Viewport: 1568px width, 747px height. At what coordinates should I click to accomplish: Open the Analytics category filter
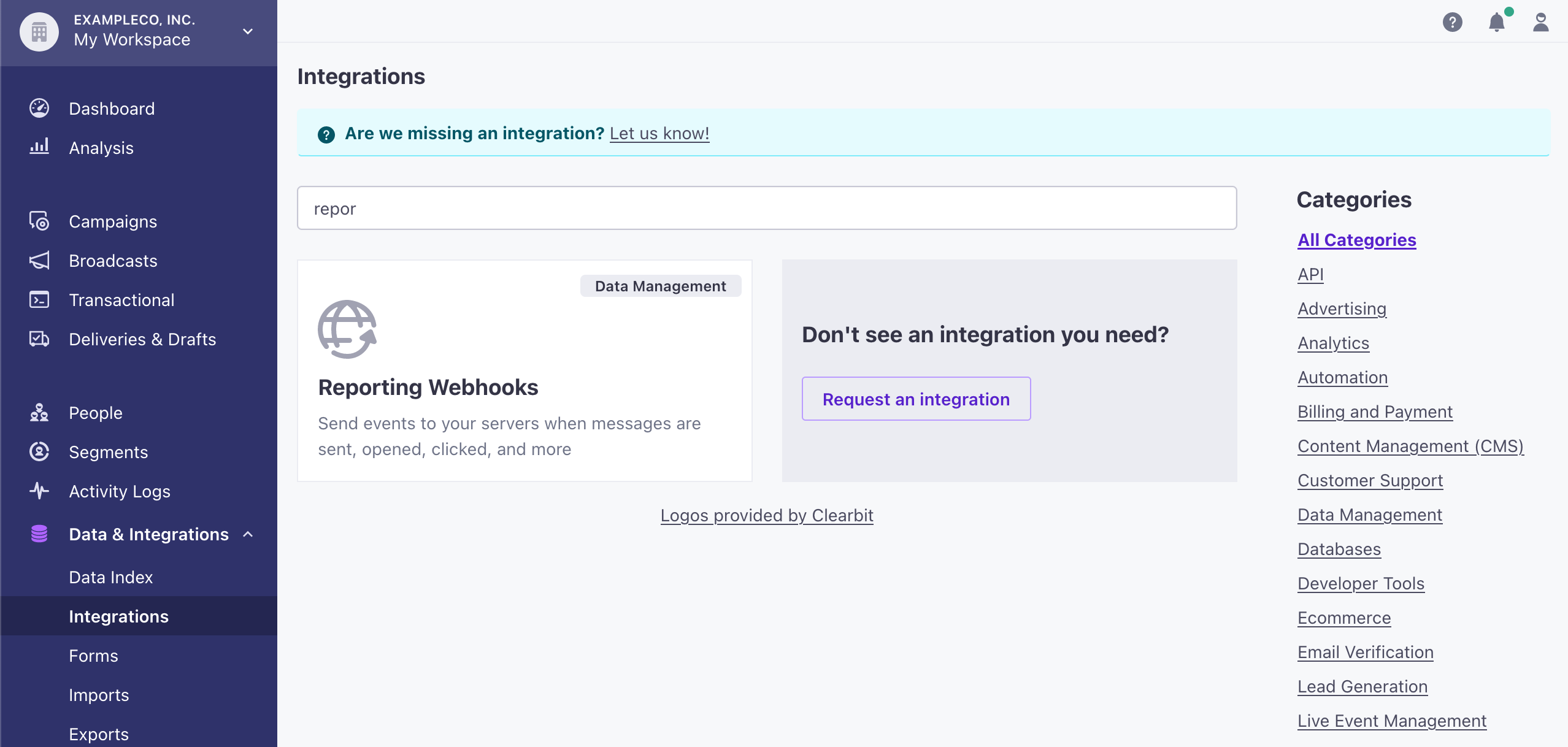[x=1334, y=342]
